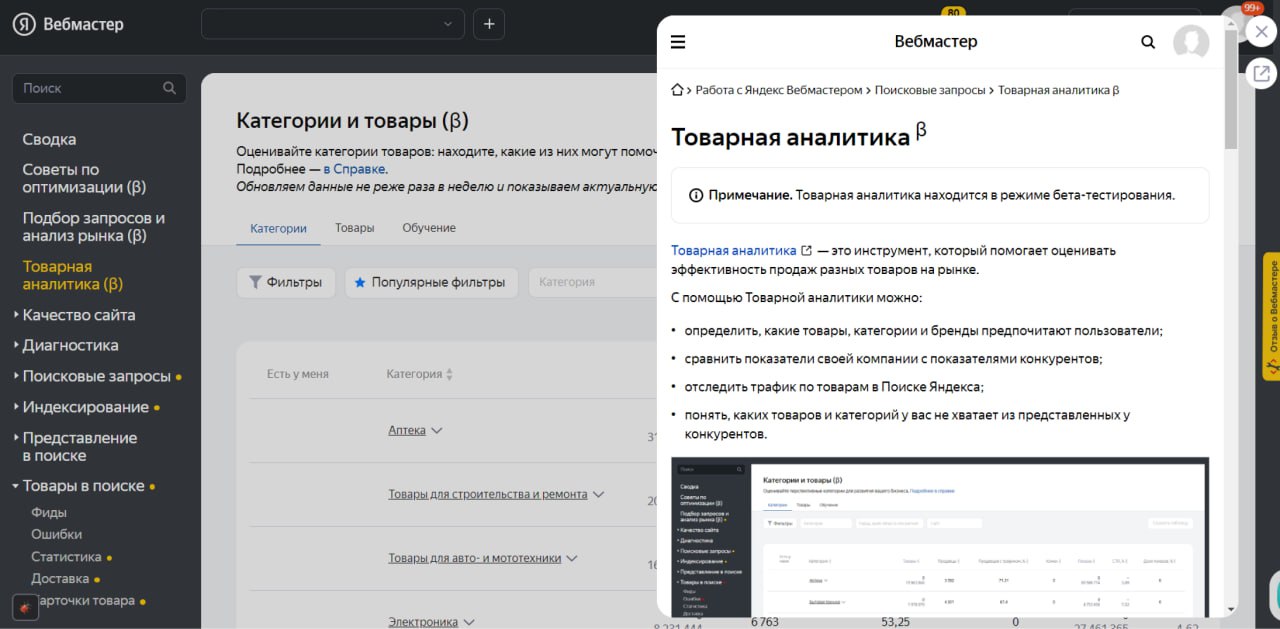Click the Популярные фильтры button

tap(431, 282)
